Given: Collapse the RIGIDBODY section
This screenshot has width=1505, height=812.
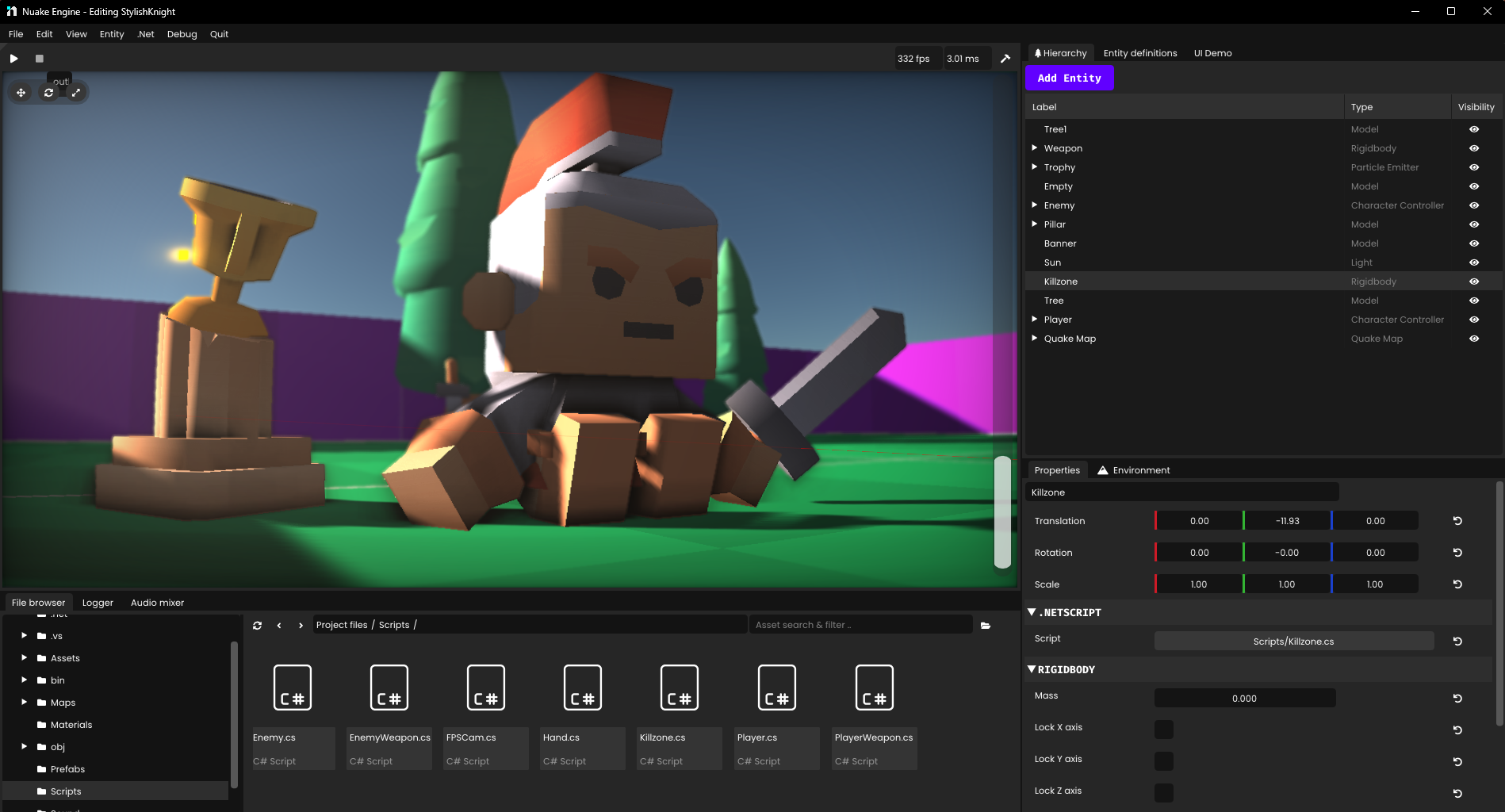Looking at the screenshot, I should 1032,669.
